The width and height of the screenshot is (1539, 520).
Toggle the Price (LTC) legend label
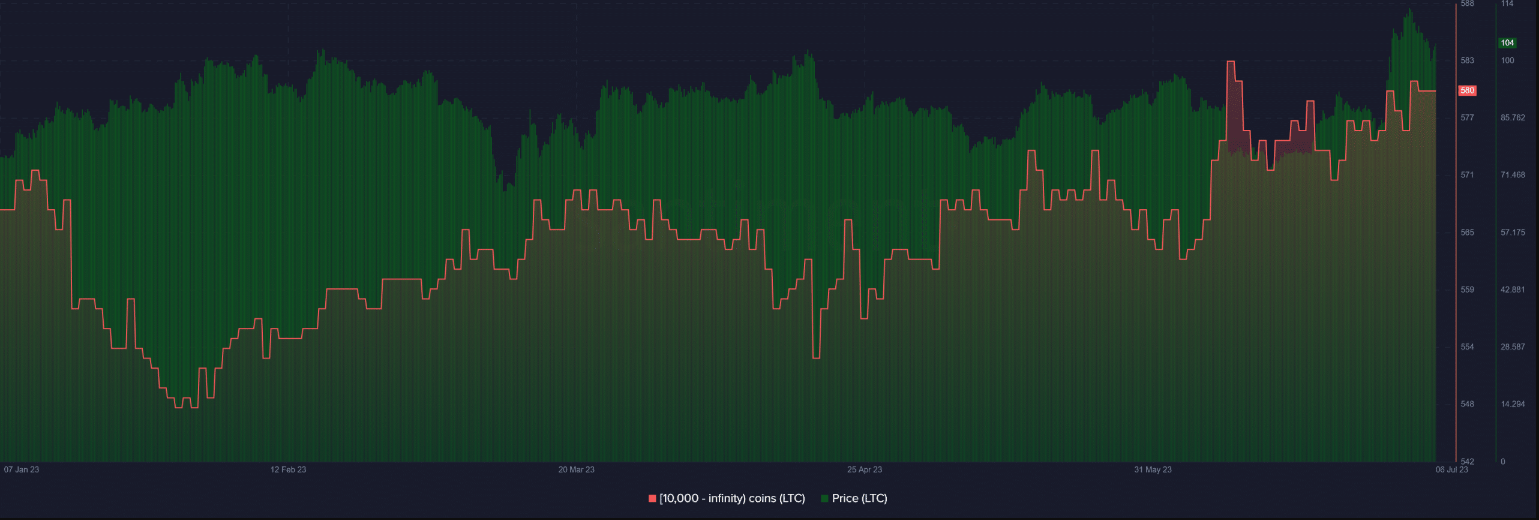pyautogui.click(x=859, y=498)
